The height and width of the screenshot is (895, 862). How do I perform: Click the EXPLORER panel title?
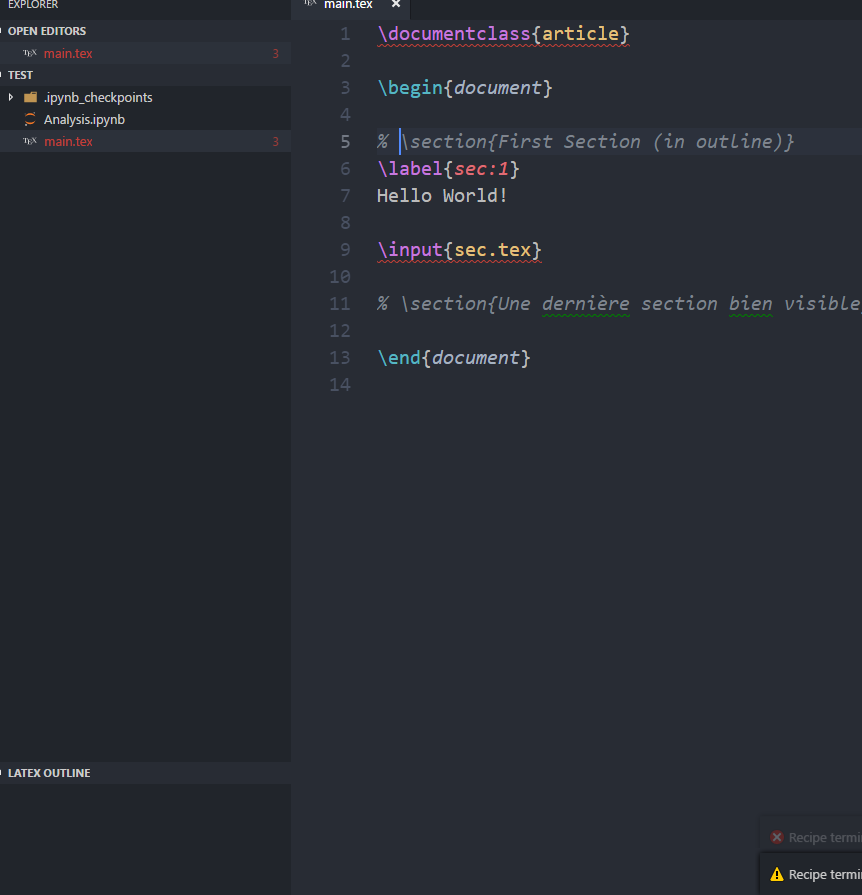(x=33, y=5)
